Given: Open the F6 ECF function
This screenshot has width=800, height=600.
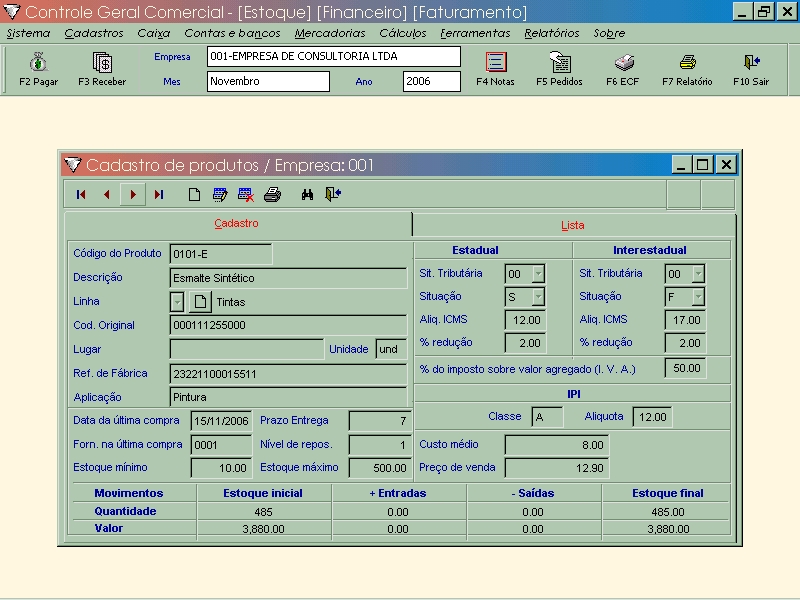Looking at the screenshot, I should coord(622,69).
